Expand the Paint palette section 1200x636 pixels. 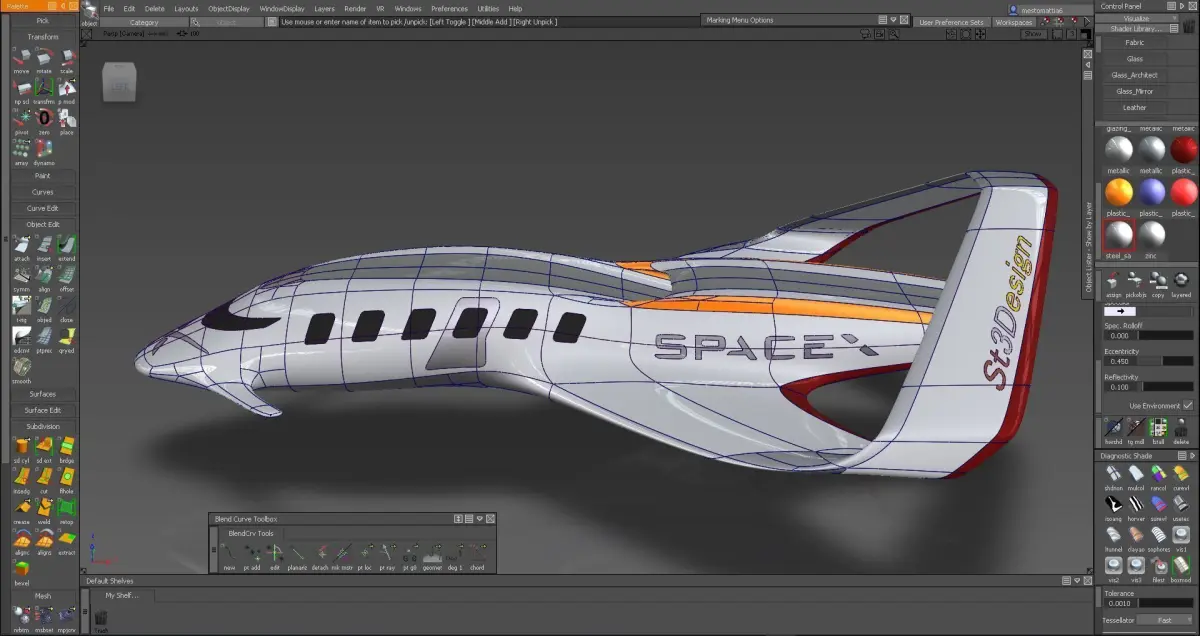coord(43,176)
